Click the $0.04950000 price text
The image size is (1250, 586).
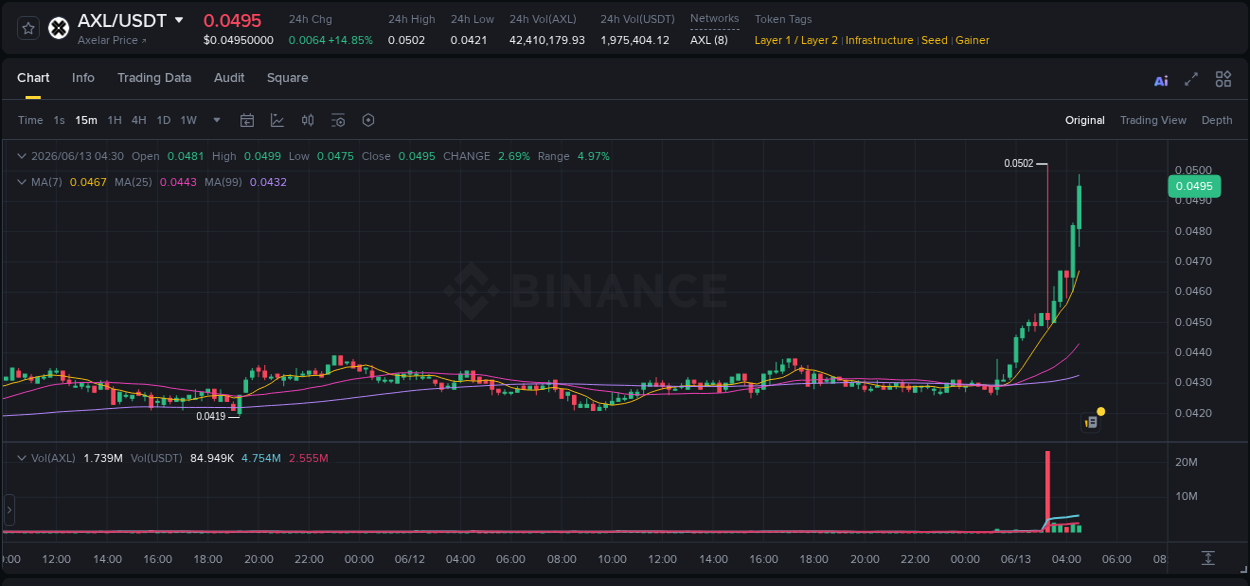tap(238, 40)
